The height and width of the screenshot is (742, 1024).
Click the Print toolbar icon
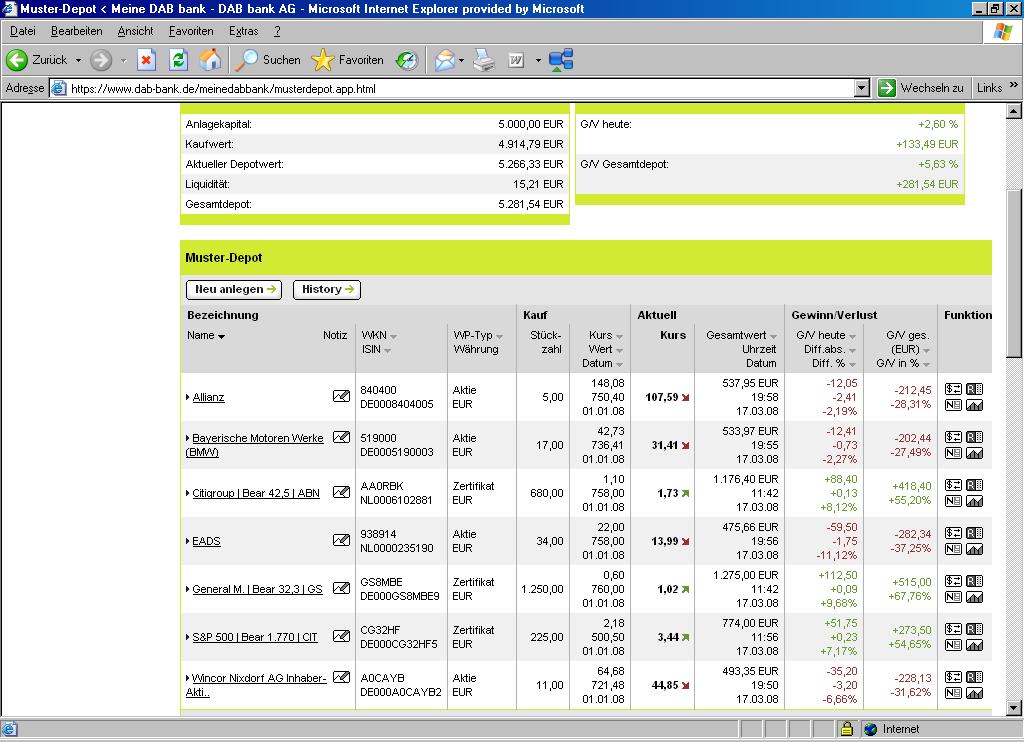click(x=484, y=60)
